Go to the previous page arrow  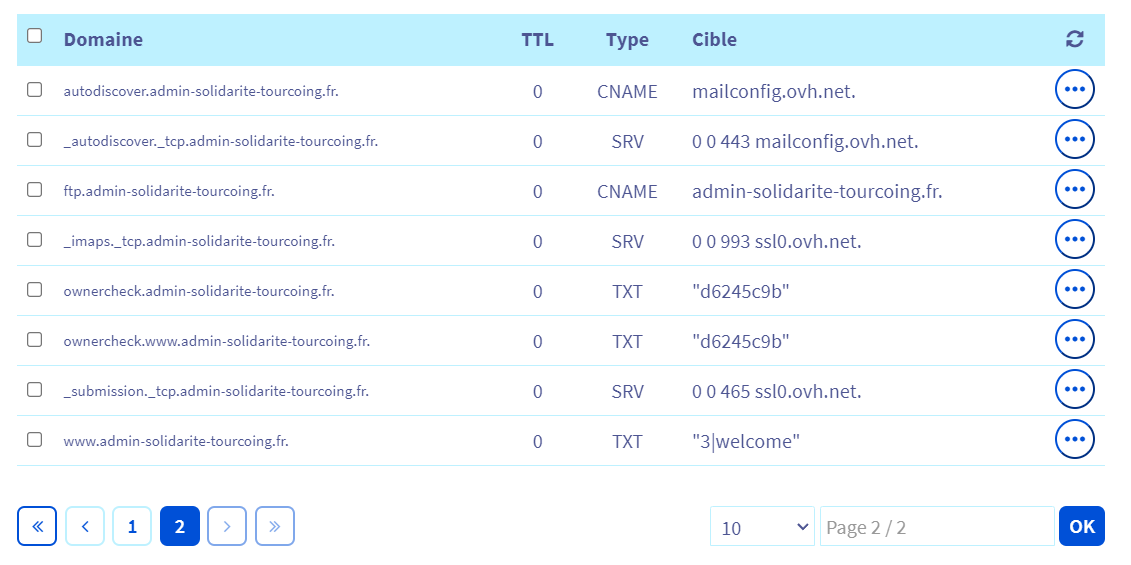point(85,526)
